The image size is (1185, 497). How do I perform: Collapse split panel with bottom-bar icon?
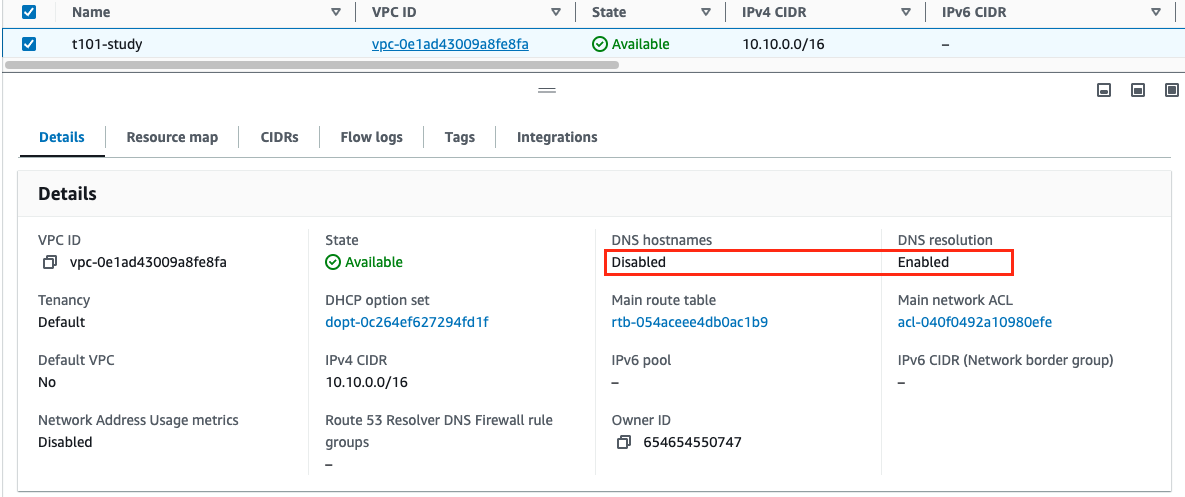click(x=1104, y=91)
